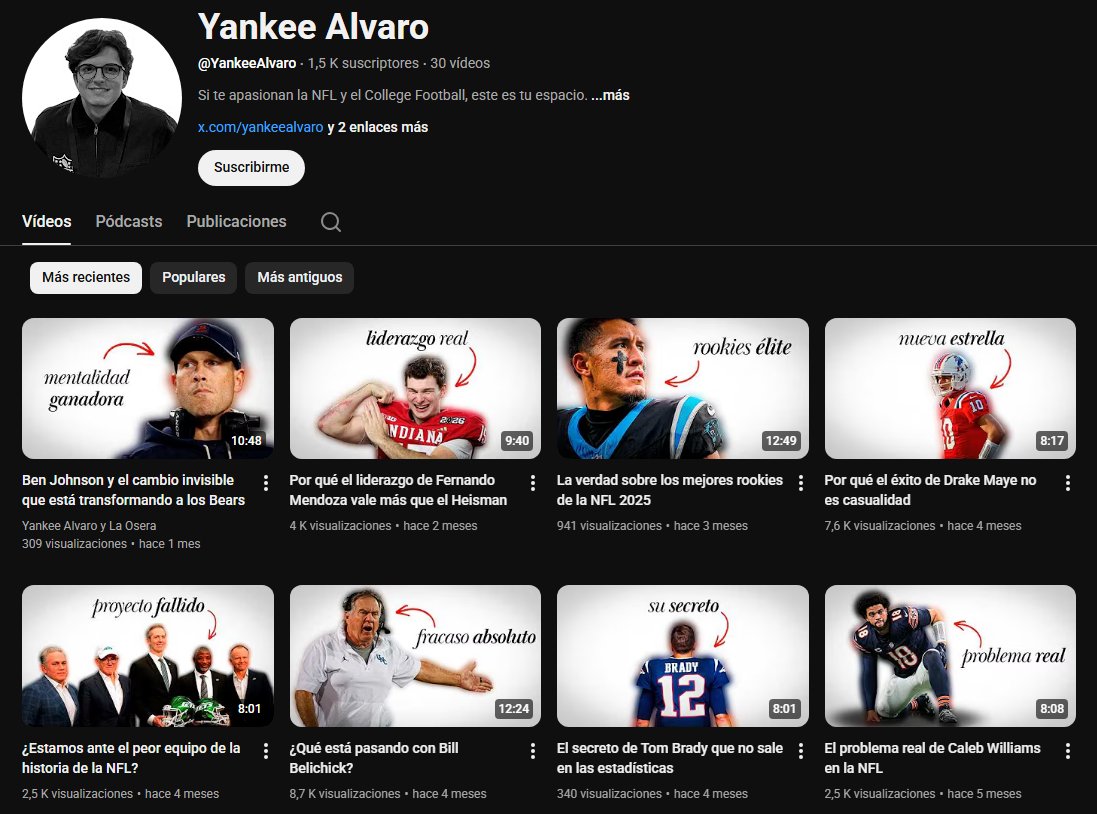Open the channel search magnifier icon
The height and width of the screenshot is (814, 1097).
point(331,222)
